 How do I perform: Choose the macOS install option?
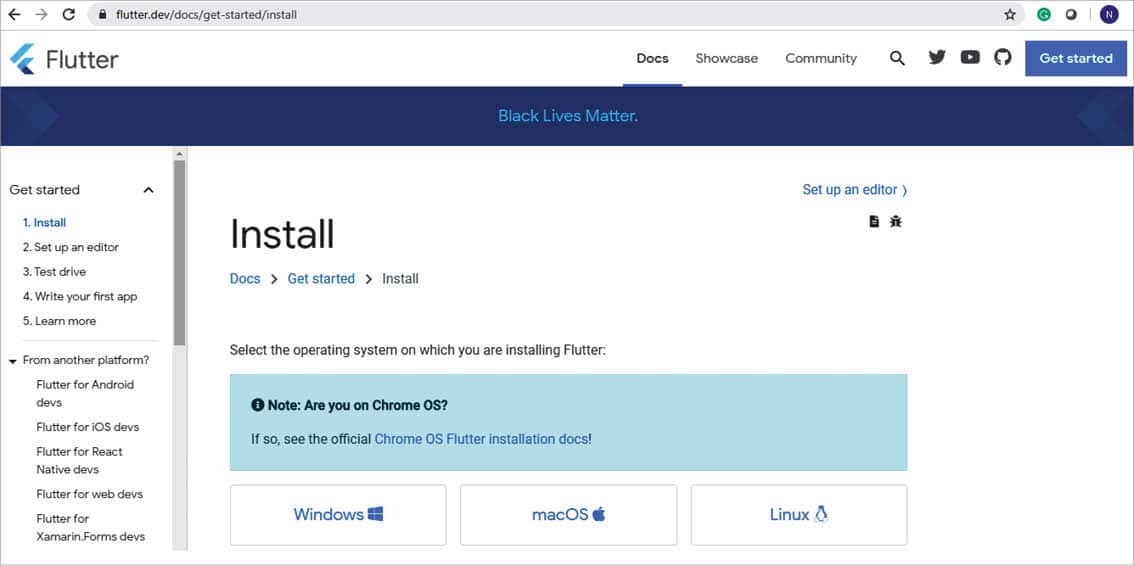[568, 515]
